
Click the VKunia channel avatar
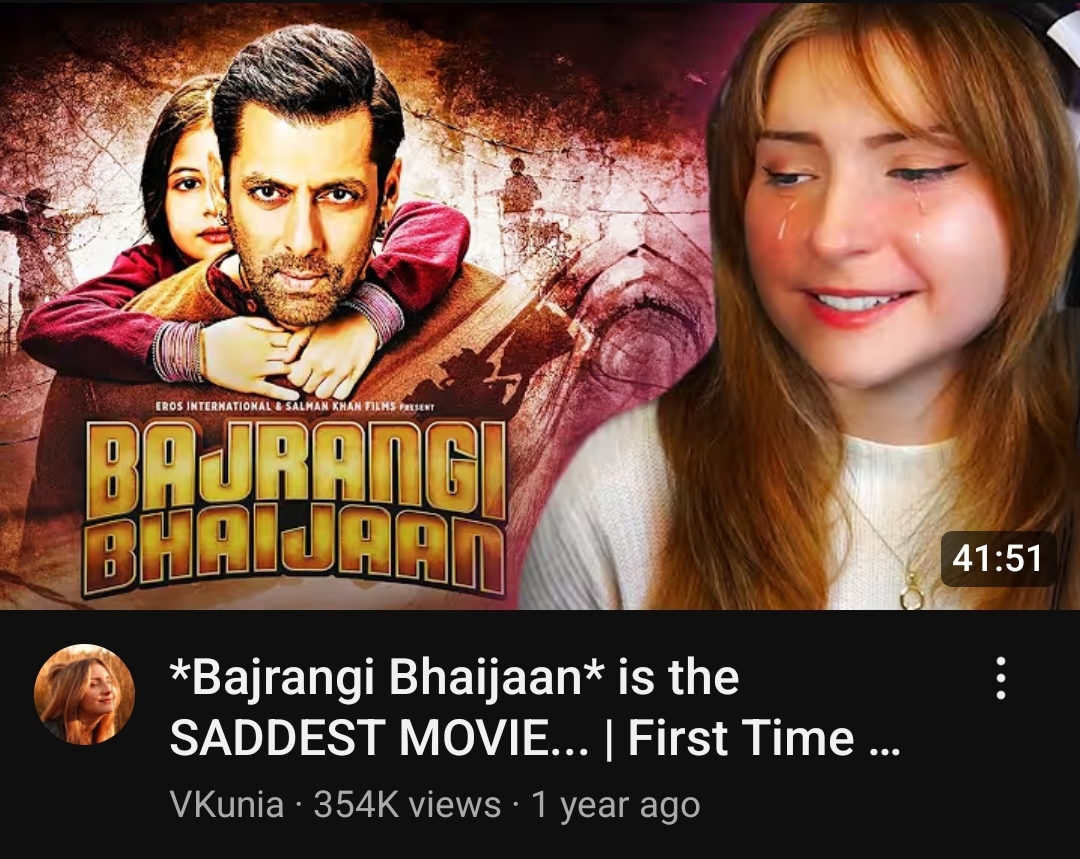(84, 694)
